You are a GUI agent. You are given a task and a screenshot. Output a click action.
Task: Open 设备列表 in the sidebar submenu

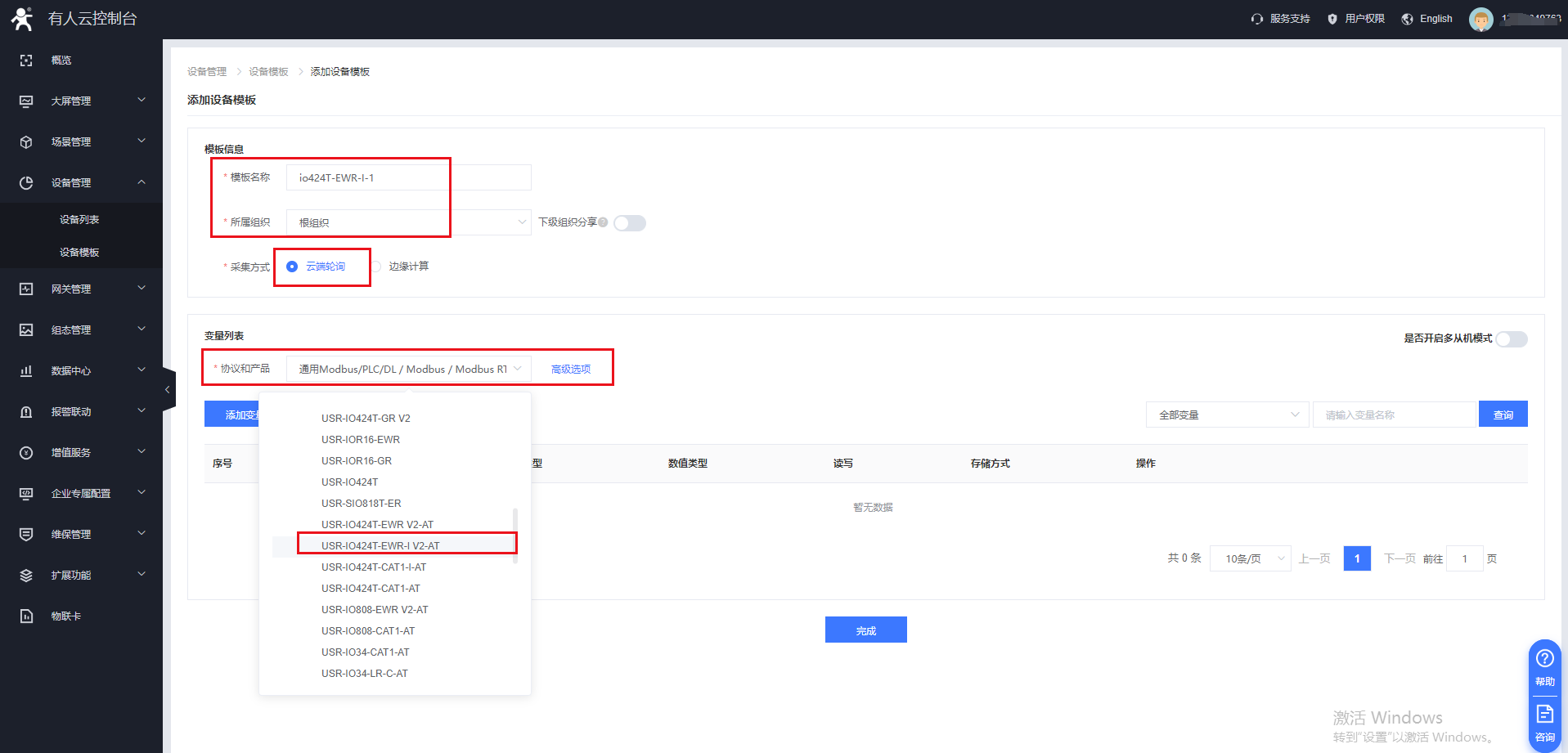tap(79, 220)
